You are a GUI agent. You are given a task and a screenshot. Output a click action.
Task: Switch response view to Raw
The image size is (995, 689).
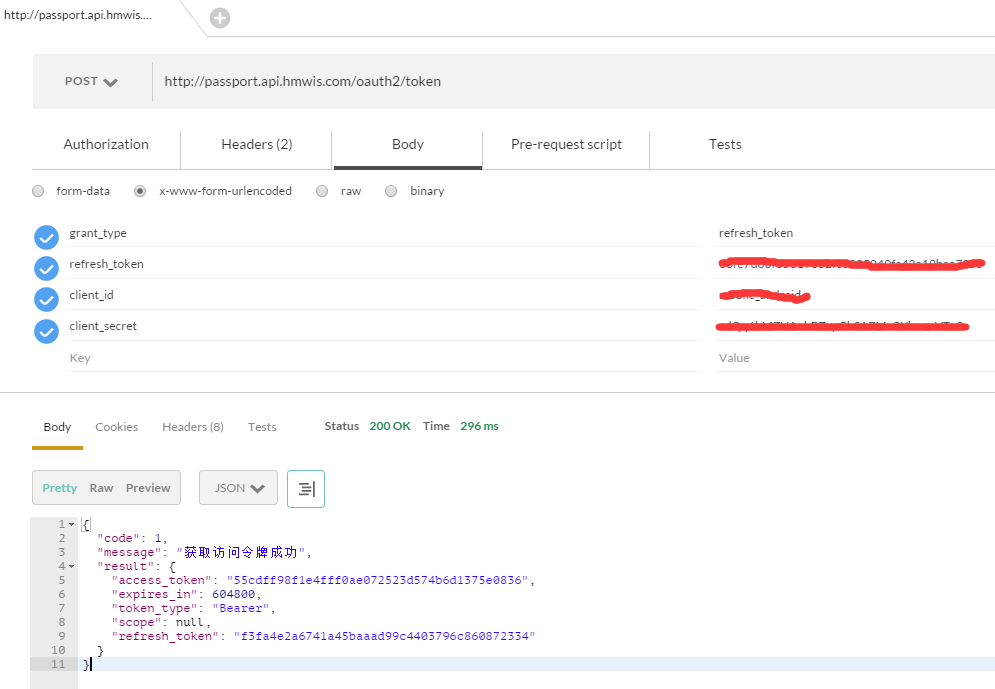coord(101,489)
